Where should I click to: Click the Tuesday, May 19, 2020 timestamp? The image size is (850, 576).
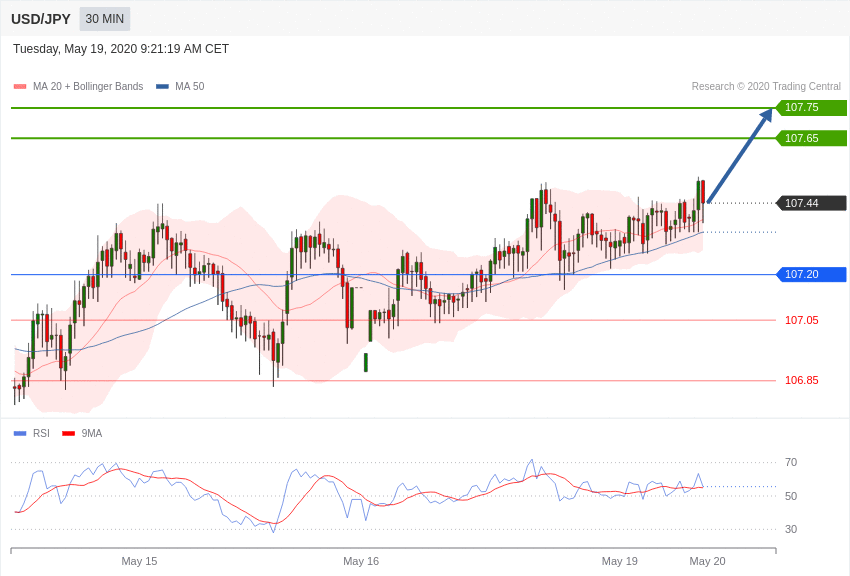121,49
